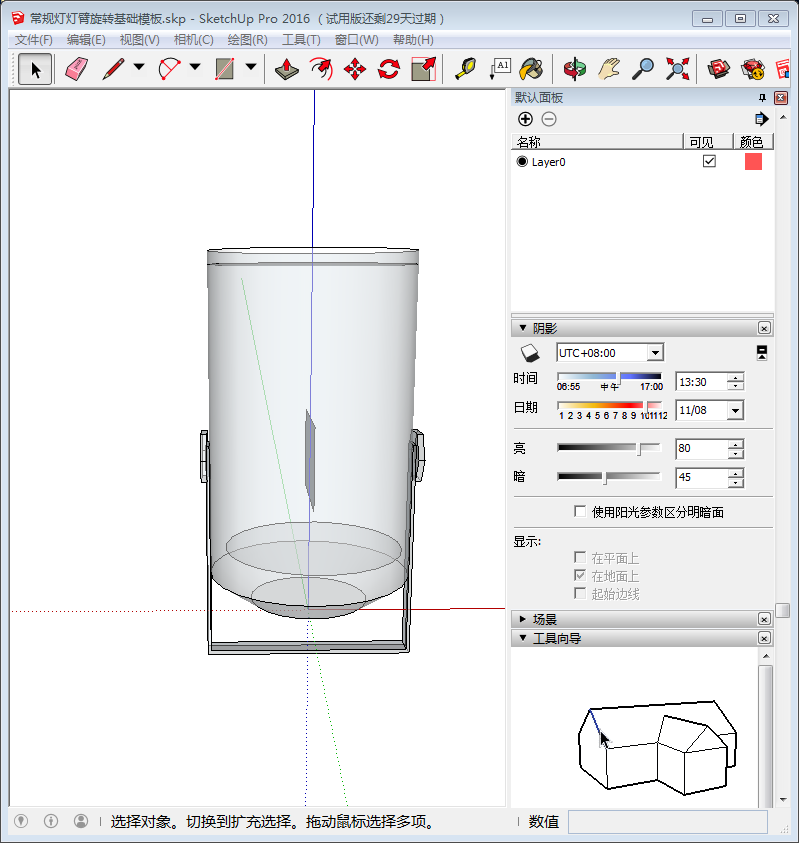Activate the Paint Bucket tool
799x843 pixels.
pyautogui.click(x=533, y=68)
